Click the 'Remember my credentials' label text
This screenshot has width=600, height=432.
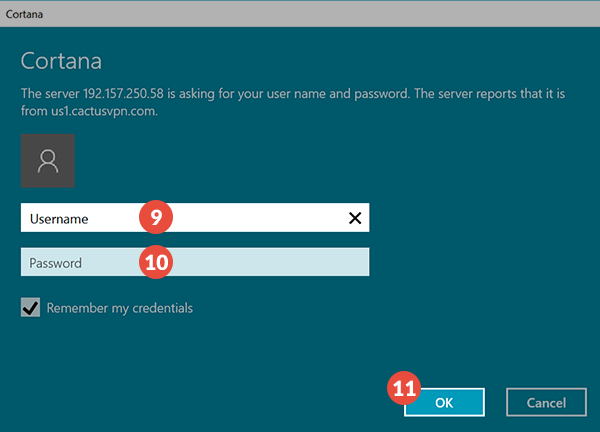pyautogui.click(x=120, y=308)
